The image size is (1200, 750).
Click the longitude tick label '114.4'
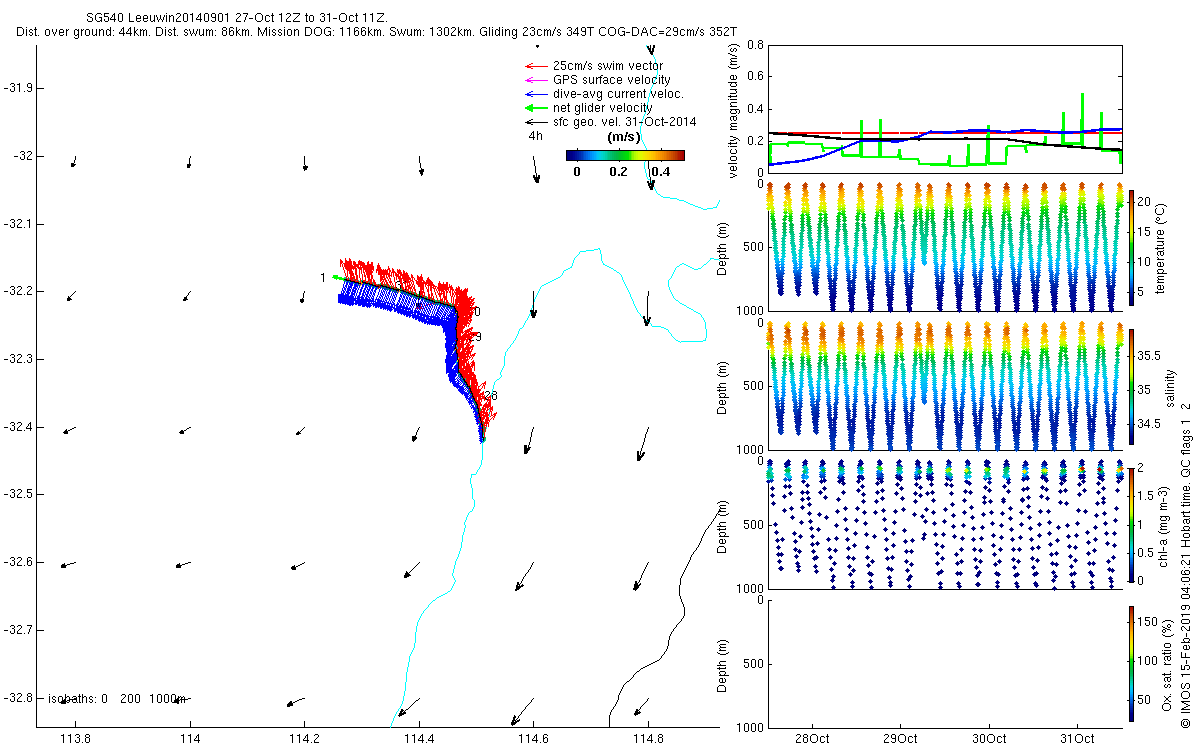tap(419, 739)
